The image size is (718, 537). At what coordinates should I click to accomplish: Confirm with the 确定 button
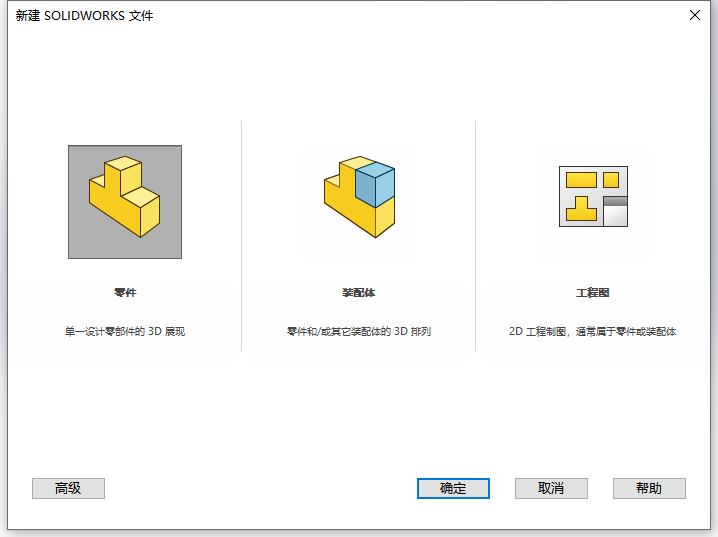(453, 488)
